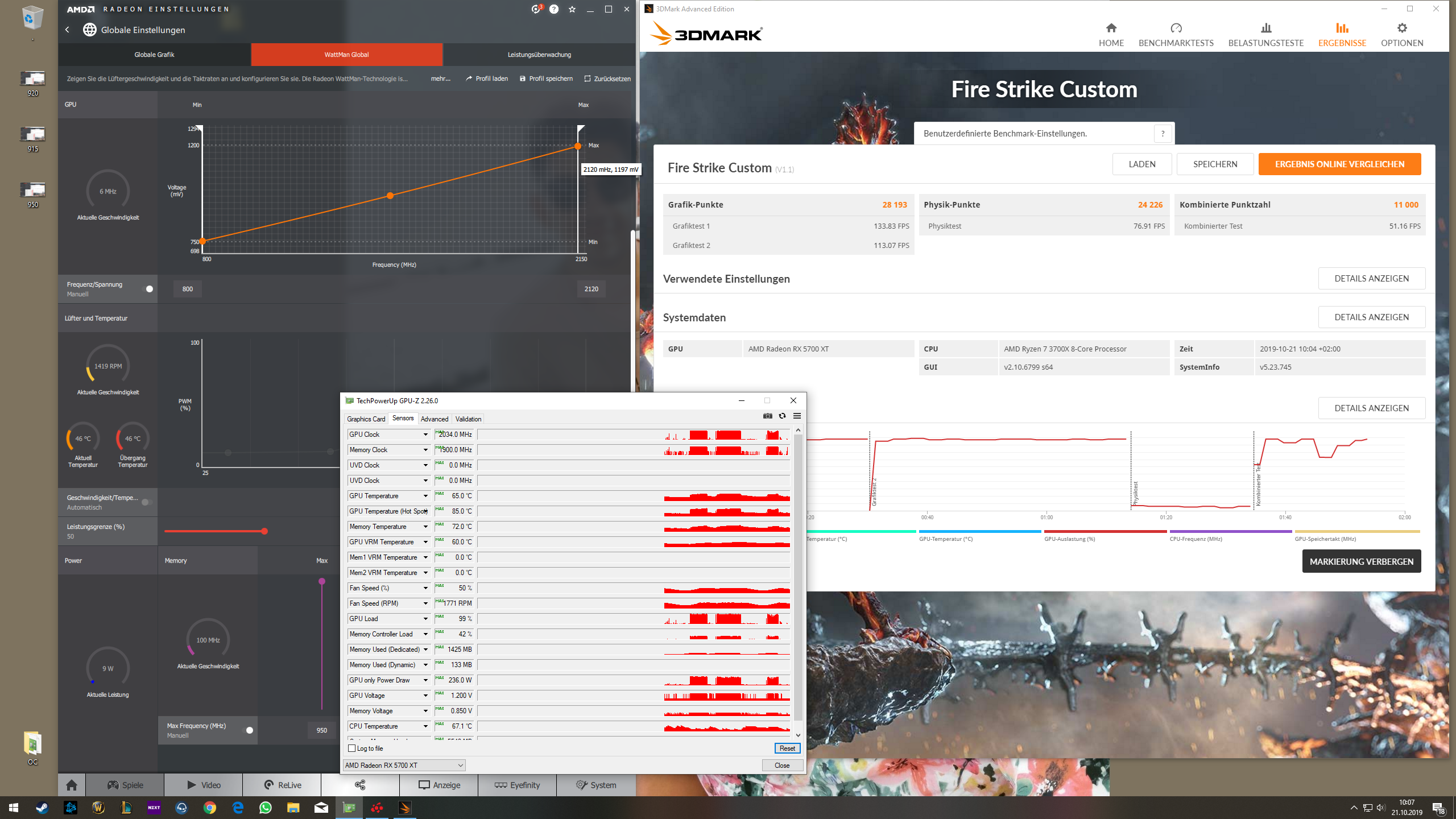The height and width of the screenshot is (819, 1456).
Task: Open Radeon notifications icon
Action: click(536, 9)
